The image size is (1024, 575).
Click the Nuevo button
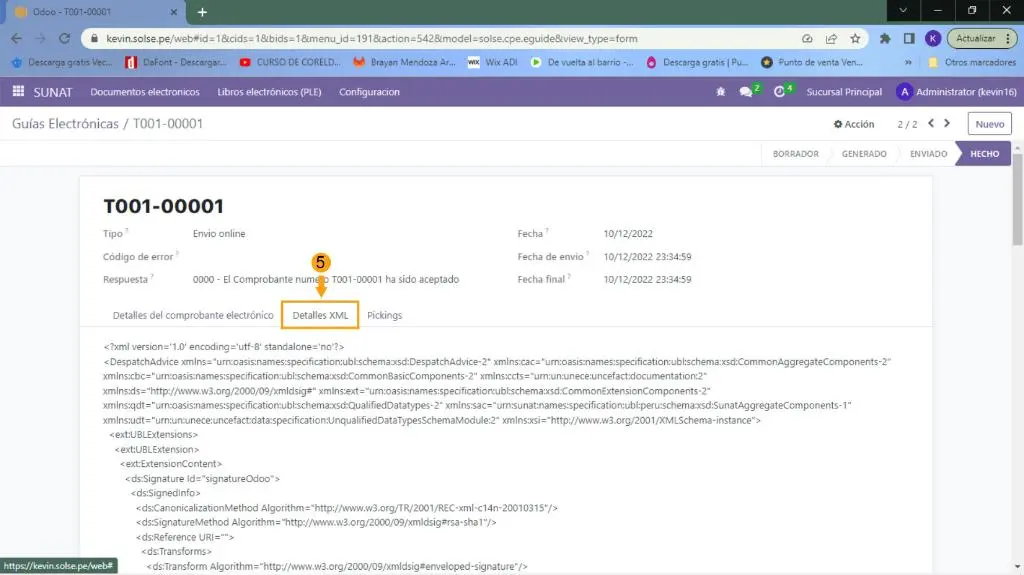(989, 124)
